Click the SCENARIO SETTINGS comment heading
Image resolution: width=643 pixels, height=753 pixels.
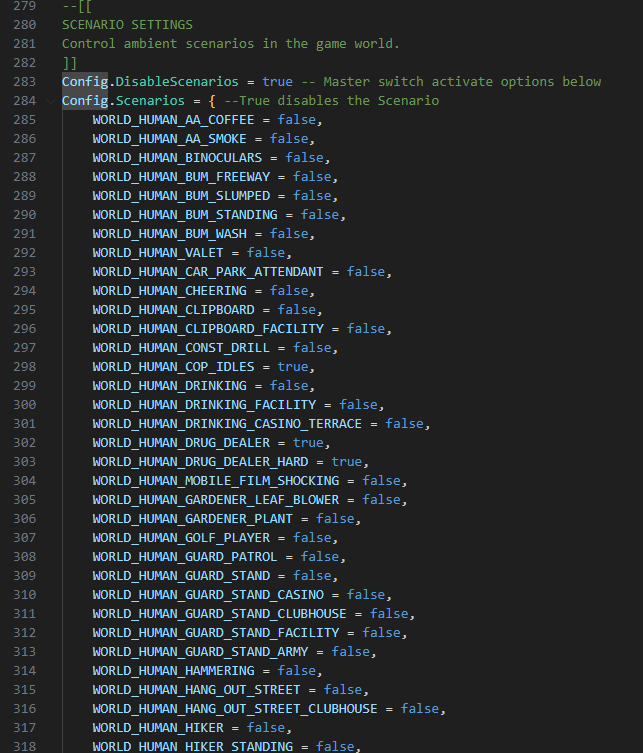click(x=127, y=25)
